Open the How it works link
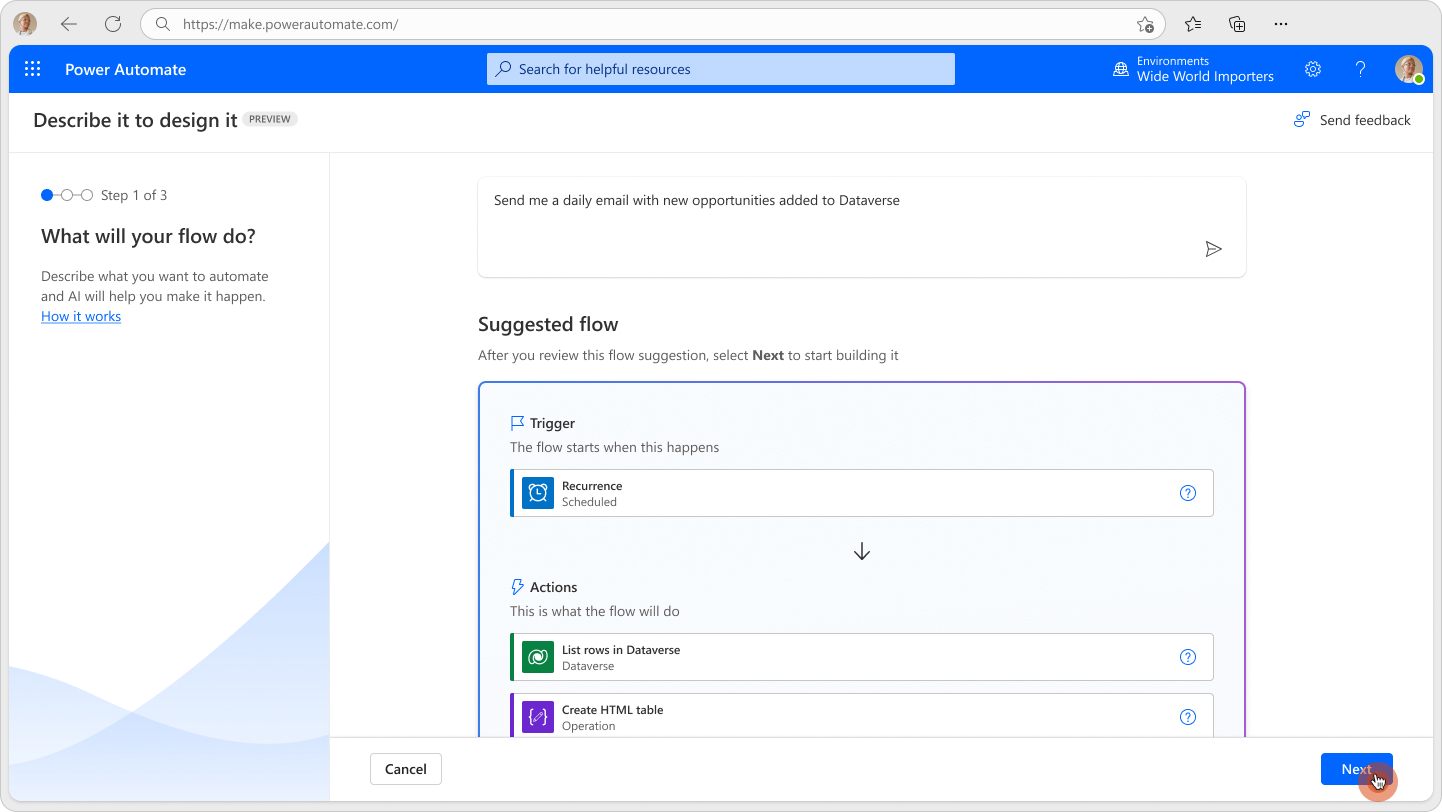This screenshot has height=812, width=1442. (81, 316)
